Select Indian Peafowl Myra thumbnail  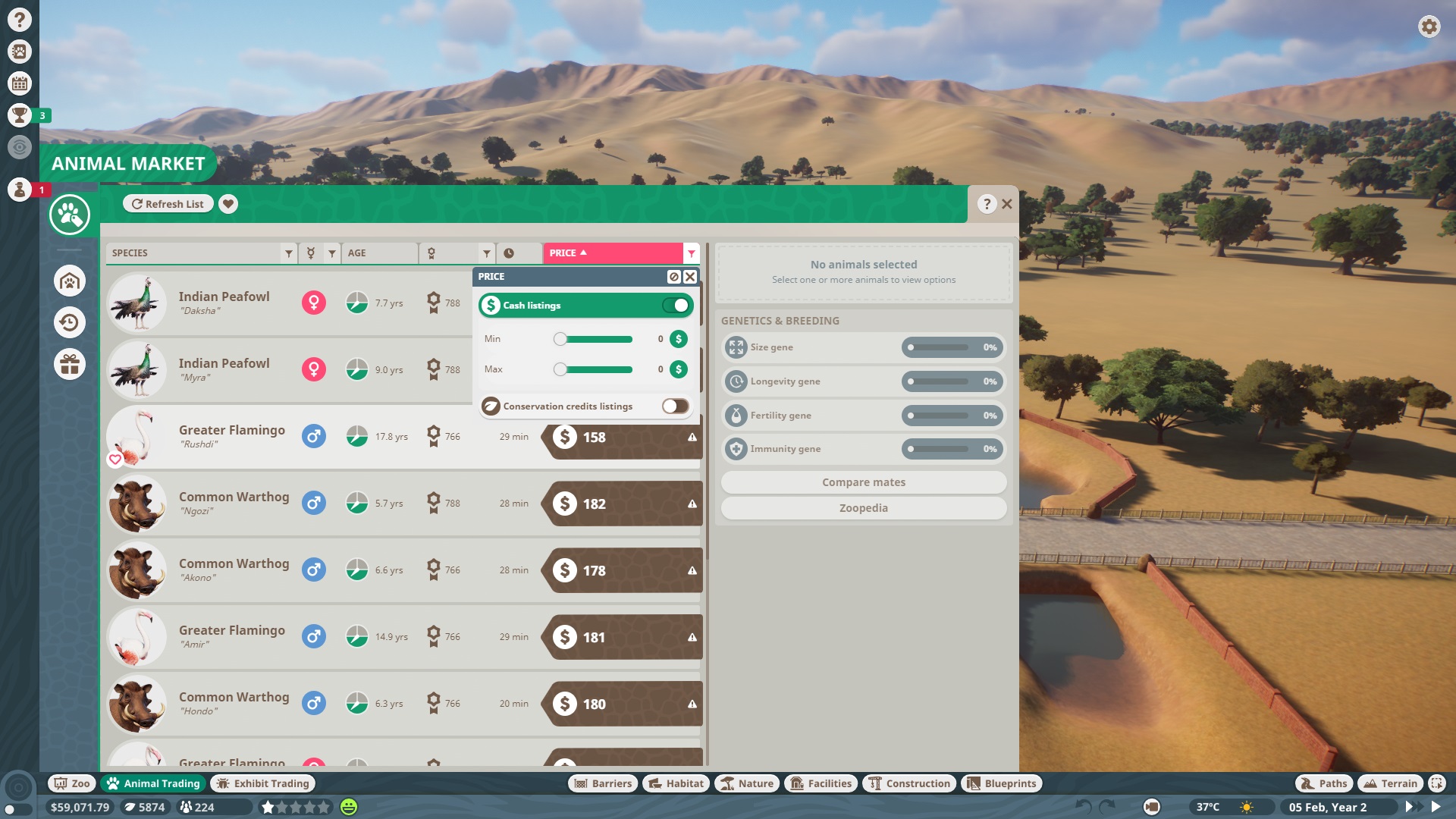coord(136,370)
